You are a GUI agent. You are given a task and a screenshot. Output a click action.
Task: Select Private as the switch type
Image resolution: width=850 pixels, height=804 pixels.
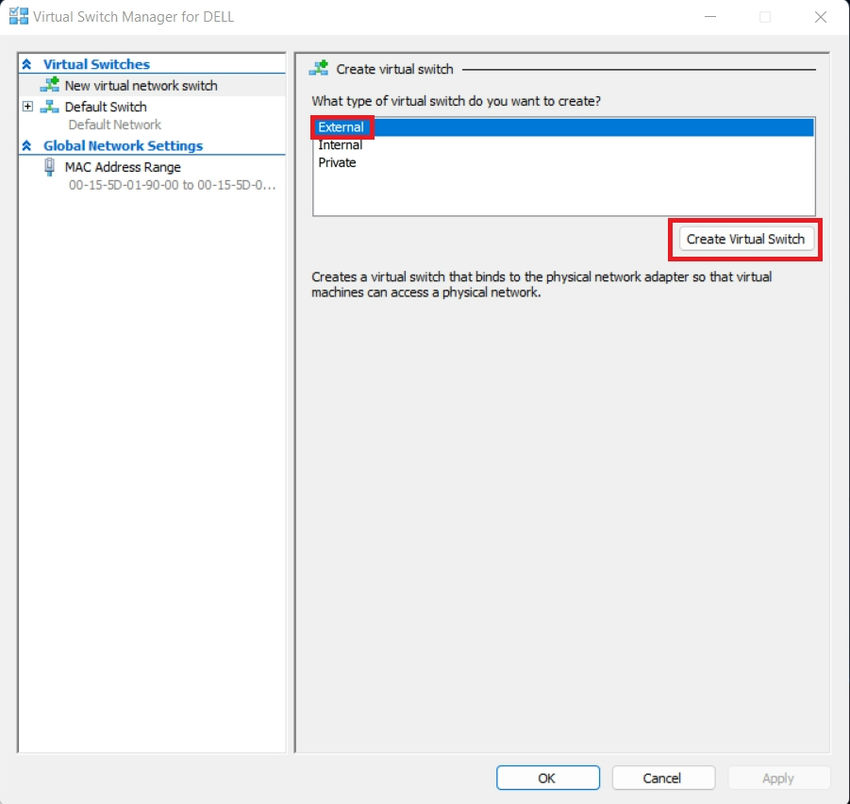coord(336,162)
